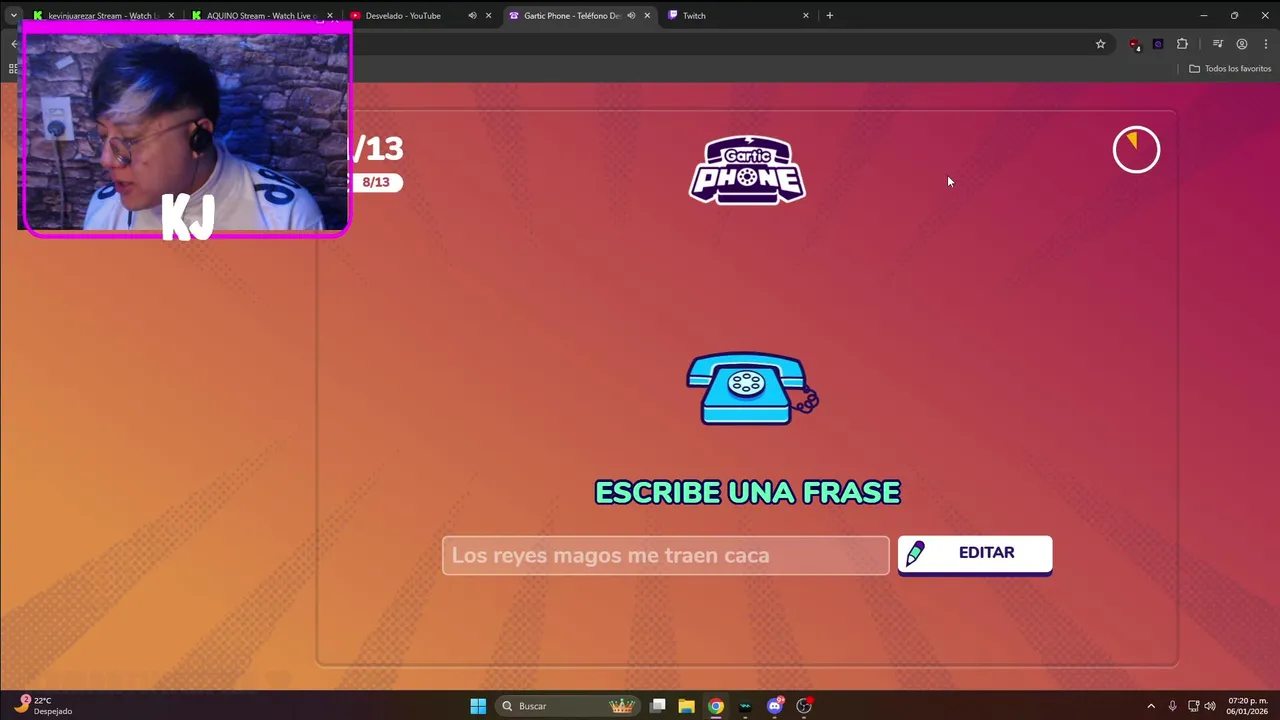Click the round countdown timer icon
This screenshot has height=720, width=1280.
(x=1136, y=150)
